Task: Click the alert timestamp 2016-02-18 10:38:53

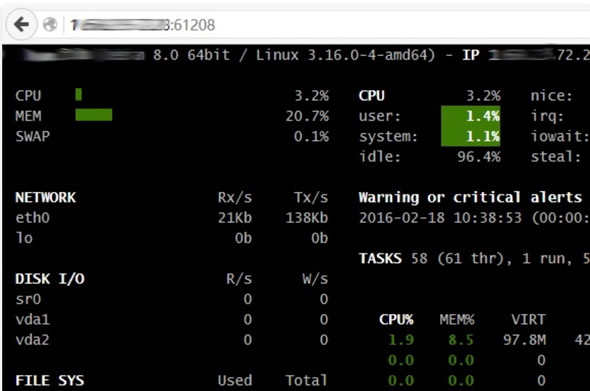Action: click(440, 218)
